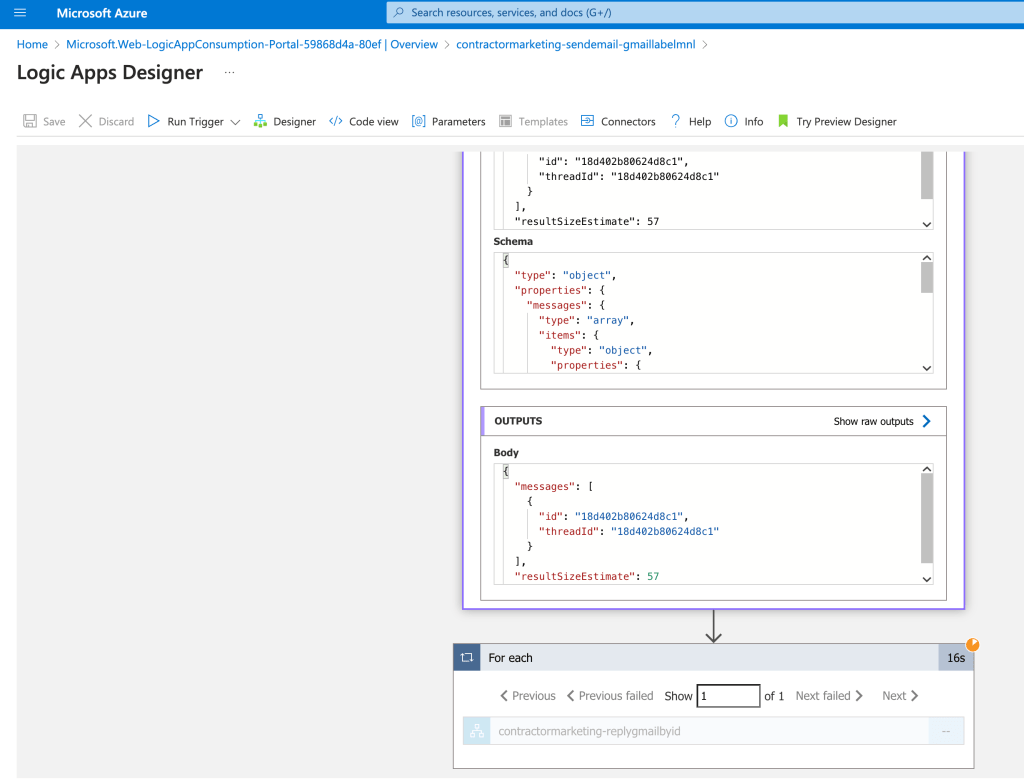Click the Schema label
The width and height of the screenshot is (1024, 779).
click(513, 241)
